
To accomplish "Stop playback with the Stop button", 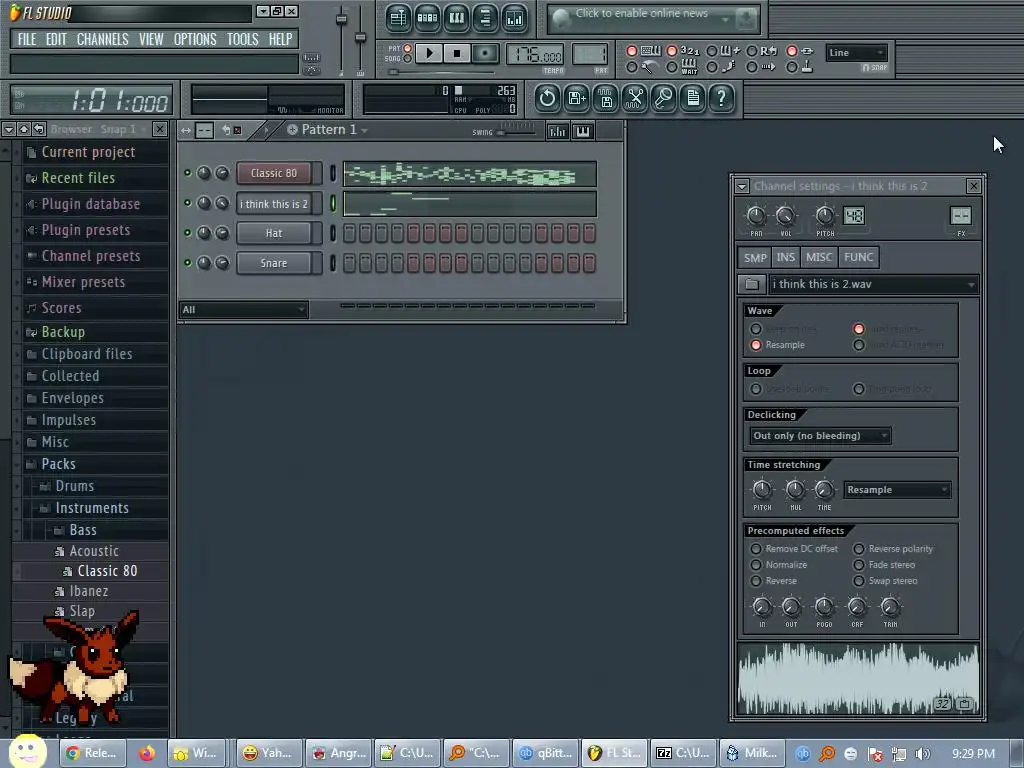I will (457, 53).
